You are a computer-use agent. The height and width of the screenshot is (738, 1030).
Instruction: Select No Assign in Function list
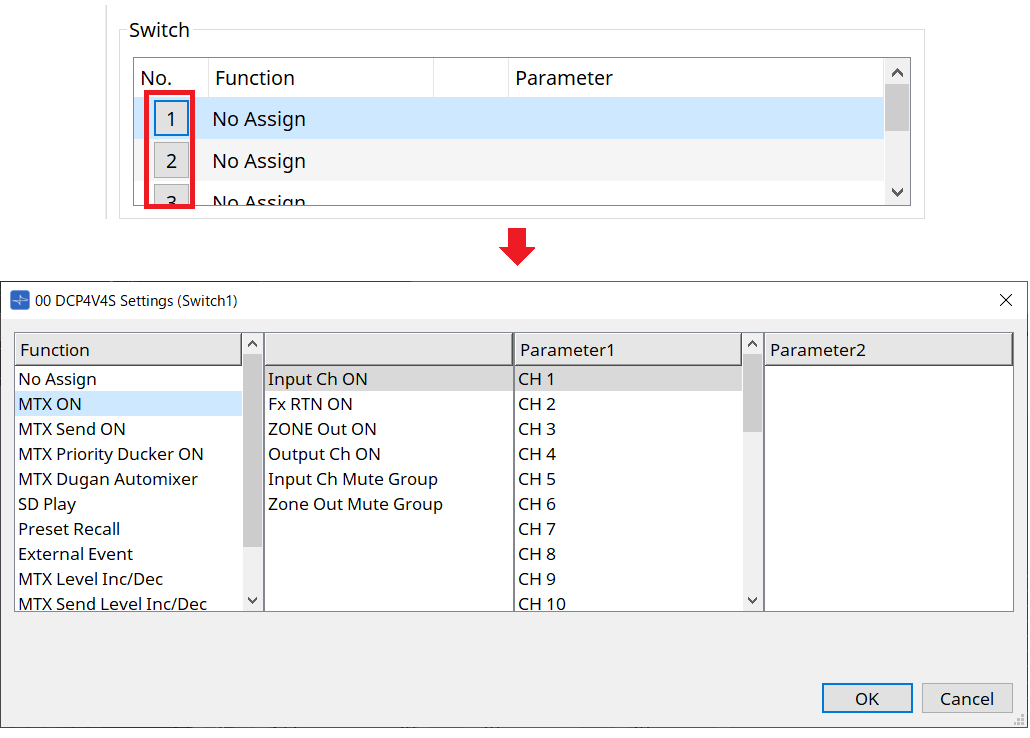click(58, 379)
